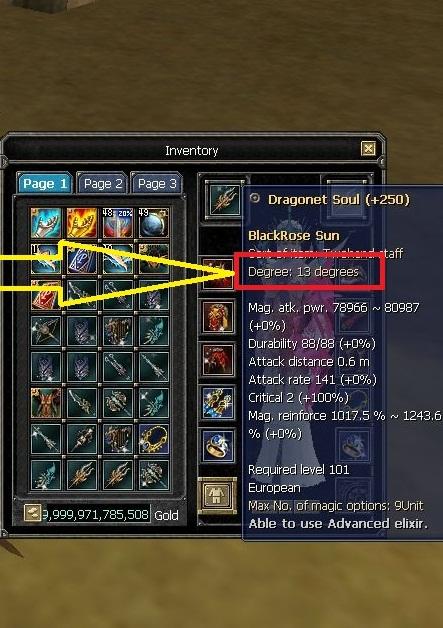
Task: Click the equipped blue gem ring slot
Action: click(217, 445)
